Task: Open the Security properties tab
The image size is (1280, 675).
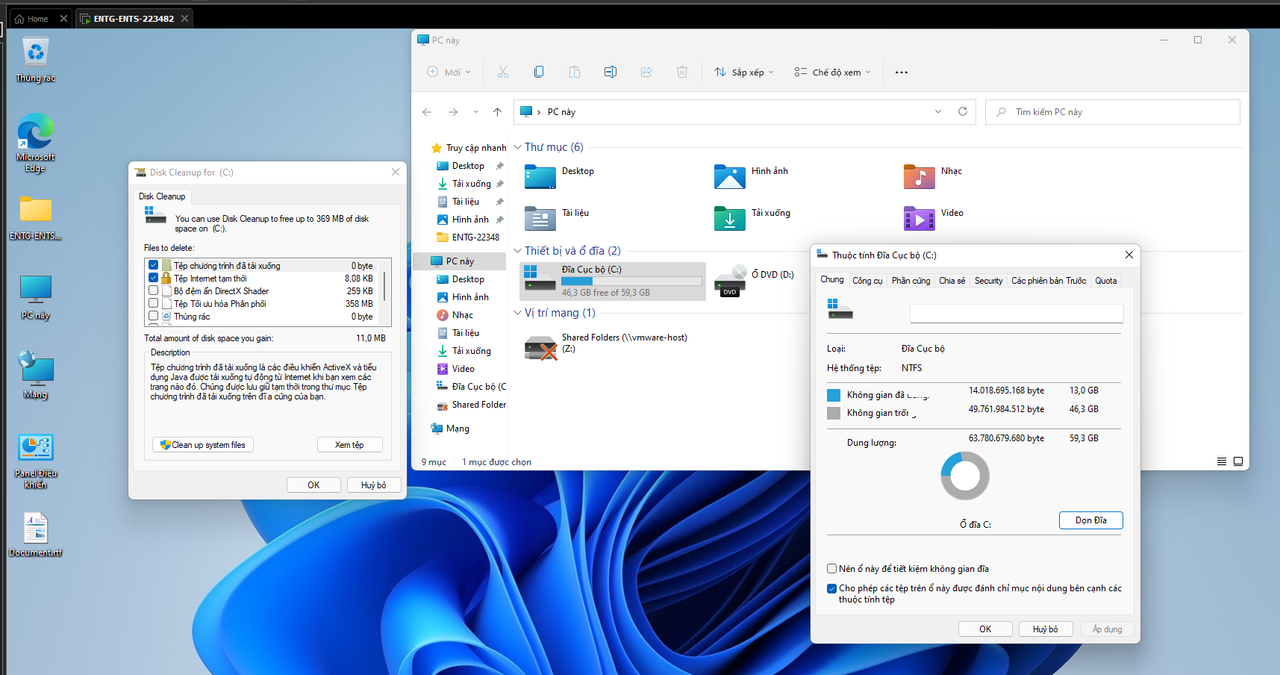Action: point(988,281)
